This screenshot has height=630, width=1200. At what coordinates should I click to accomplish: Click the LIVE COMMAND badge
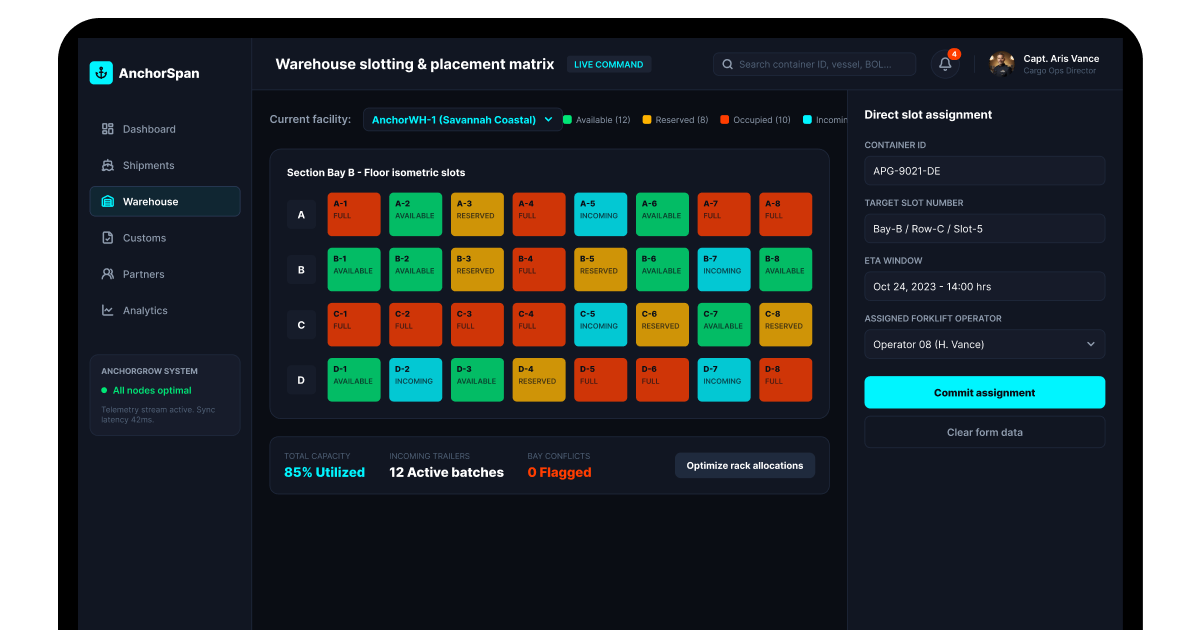point(609,64)
